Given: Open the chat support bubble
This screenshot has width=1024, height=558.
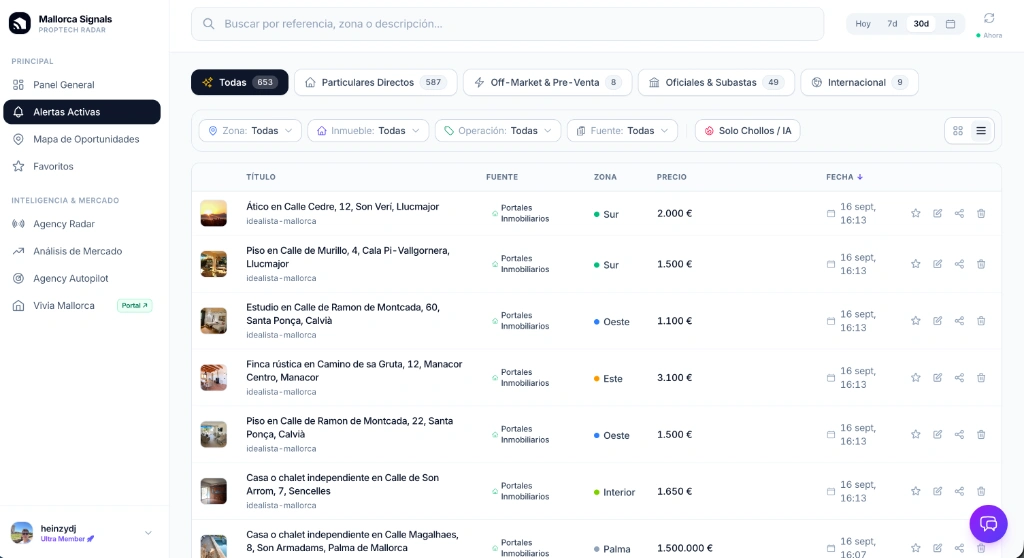Looking at the screenshot, I should pyautogui.click(x=988, y=523).
